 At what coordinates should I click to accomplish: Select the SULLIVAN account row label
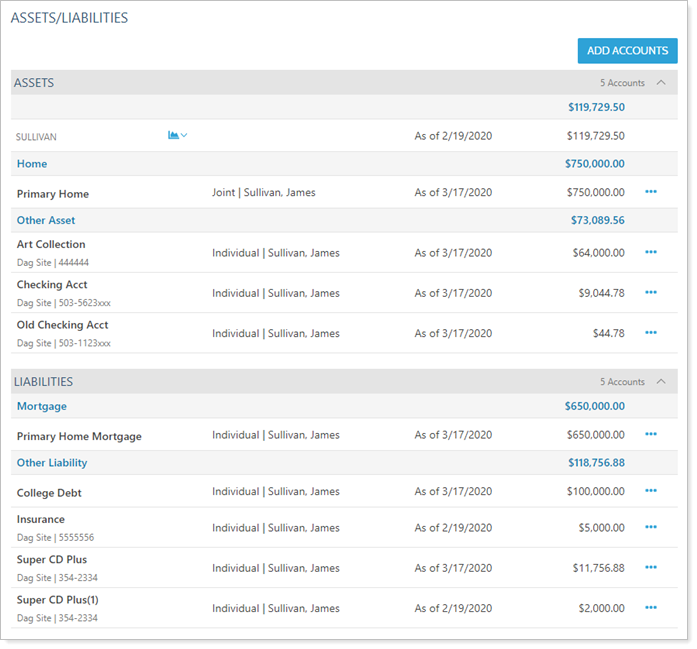click(x=38, y=136)
